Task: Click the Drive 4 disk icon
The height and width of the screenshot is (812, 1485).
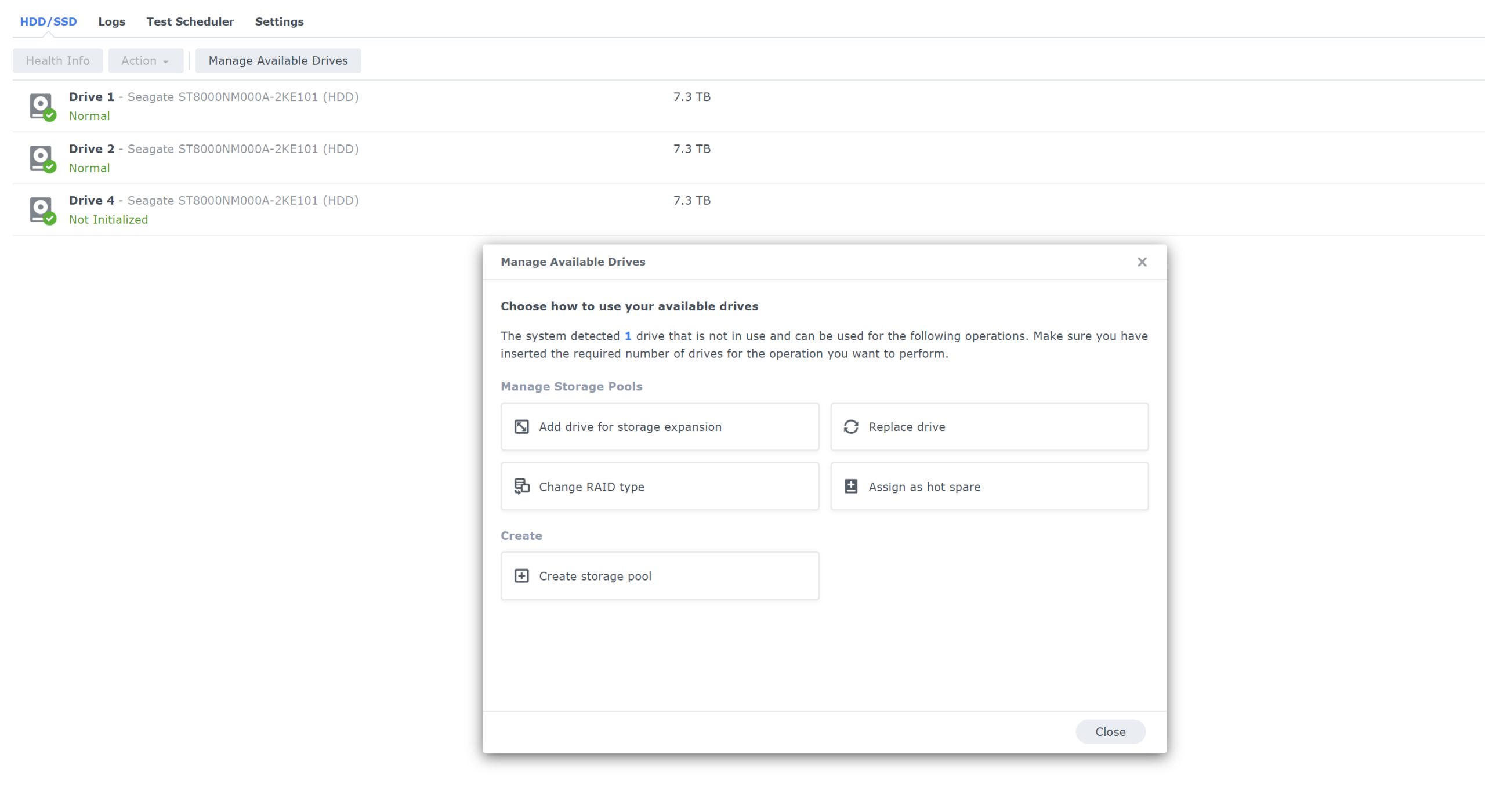Action: tap(41, 210)
